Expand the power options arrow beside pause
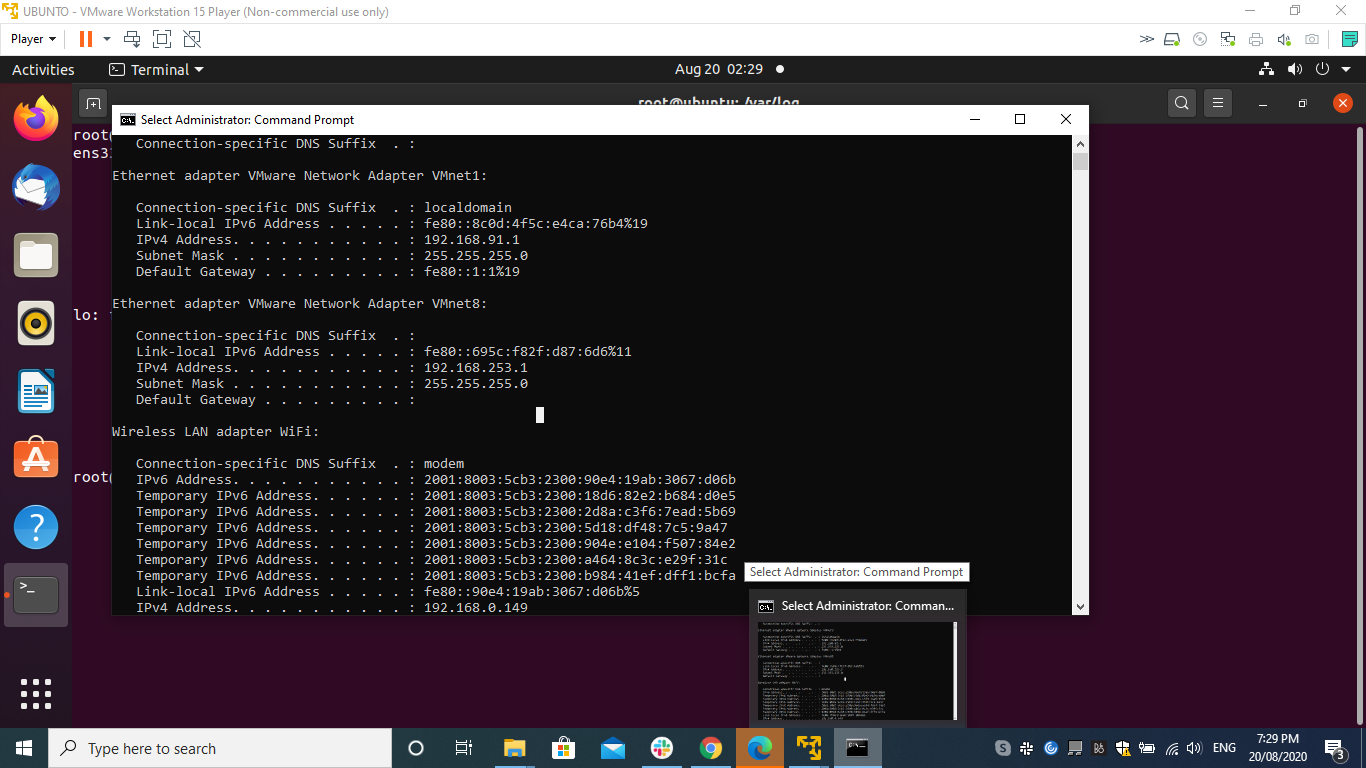The image size is (1366, 768). (x=107, y=39)
